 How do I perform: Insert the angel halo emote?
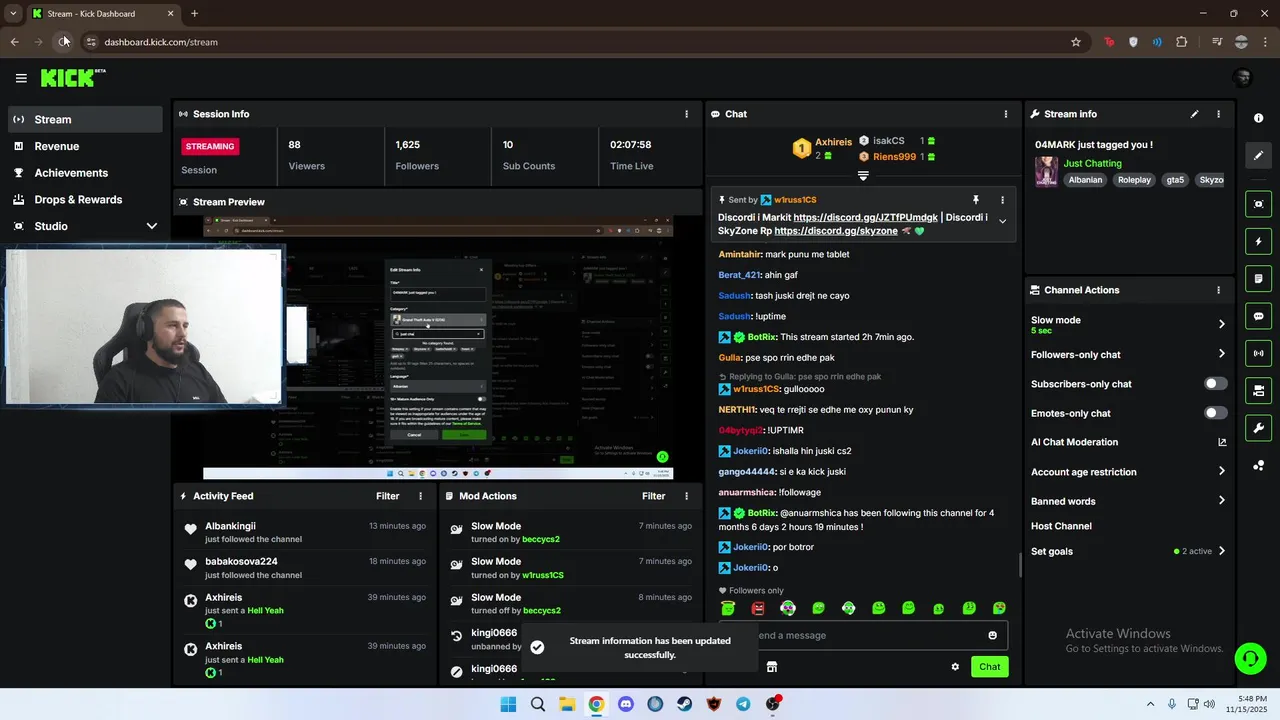click(x=728, y=608)
